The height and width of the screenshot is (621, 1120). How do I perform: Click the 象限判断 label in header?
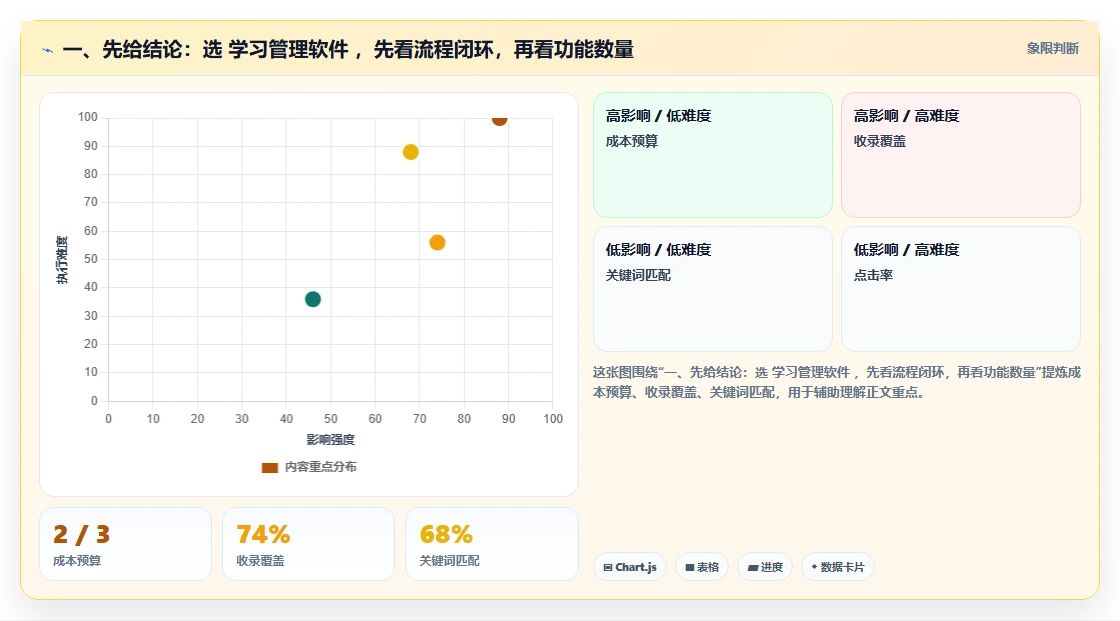click(x=1052, y=49)
